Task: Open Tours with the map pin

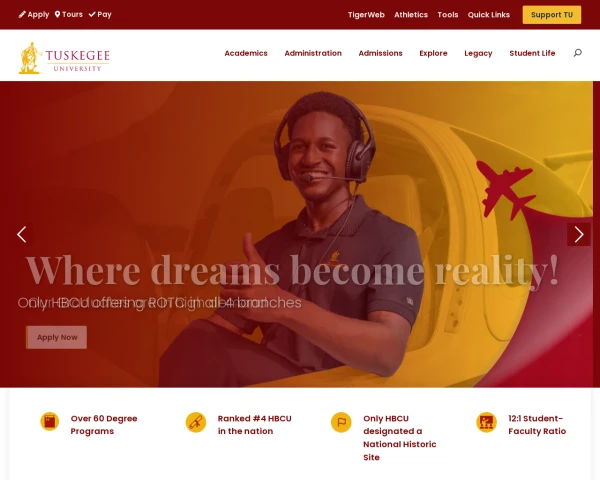Action: click(x=68, y=15)
